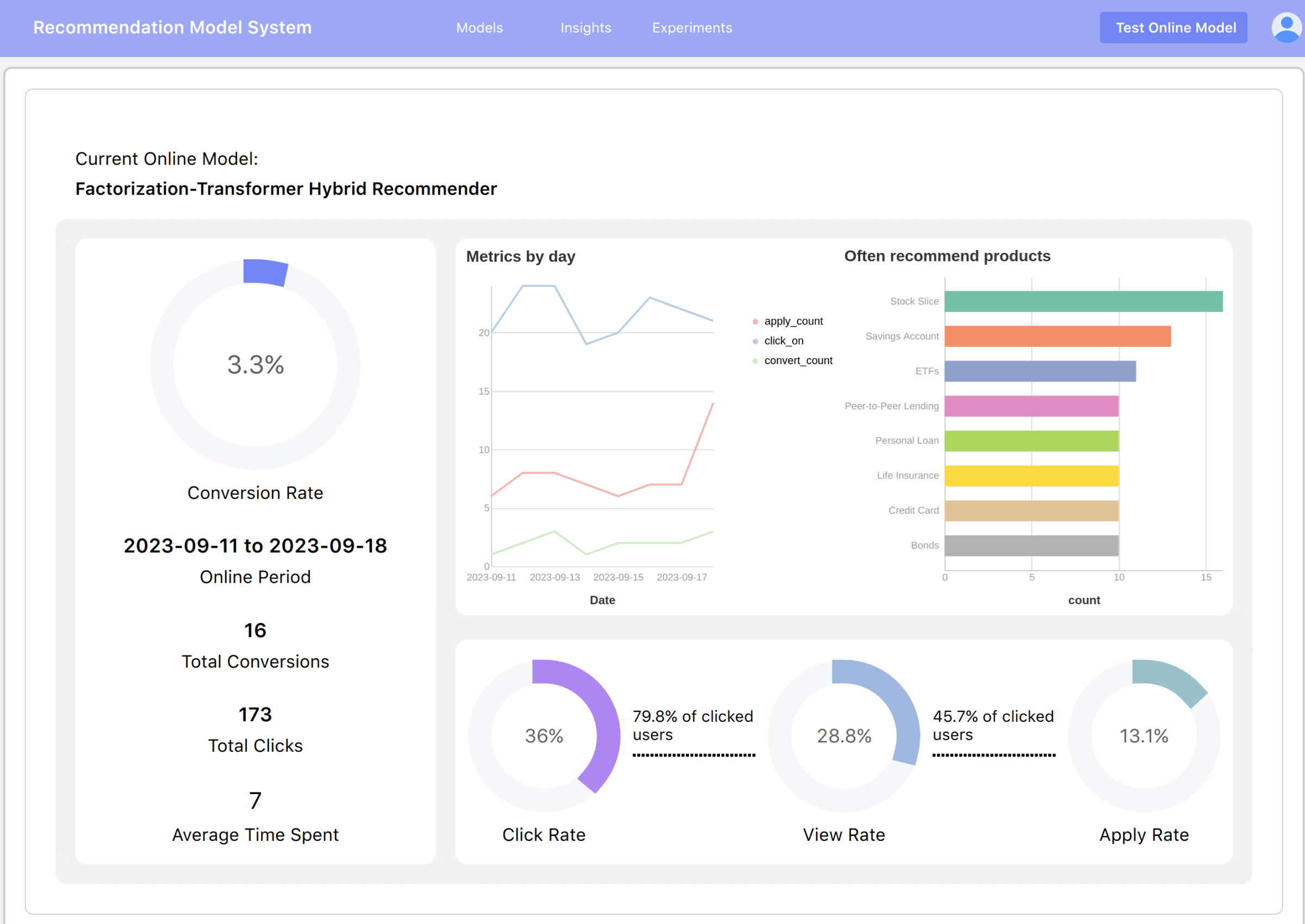
Task: Click the 2023-09-13 date label on x-axis
Action: (556, 576)
